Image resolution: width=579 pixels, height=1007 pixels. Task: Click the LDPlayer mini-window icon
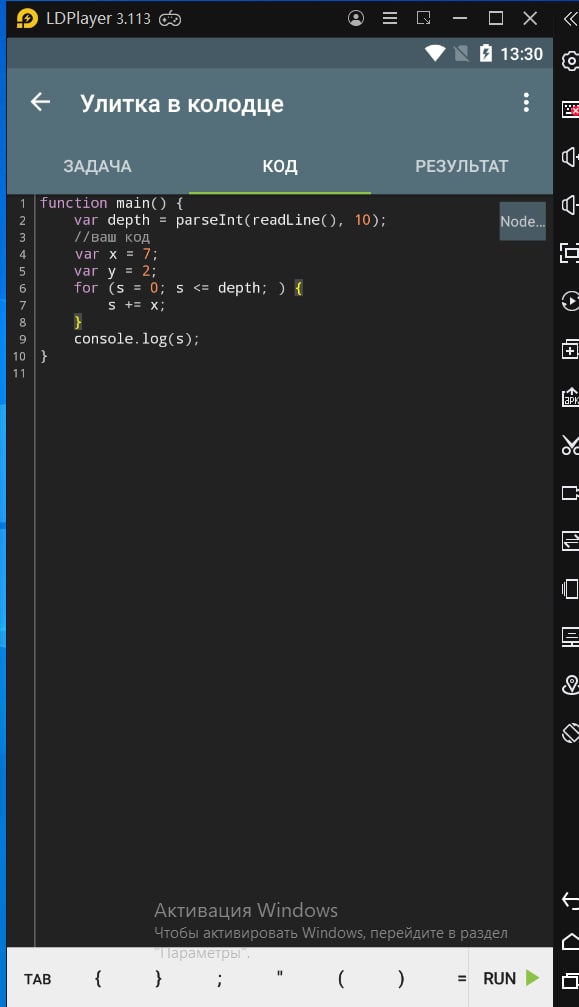click(x=424, y=18)
